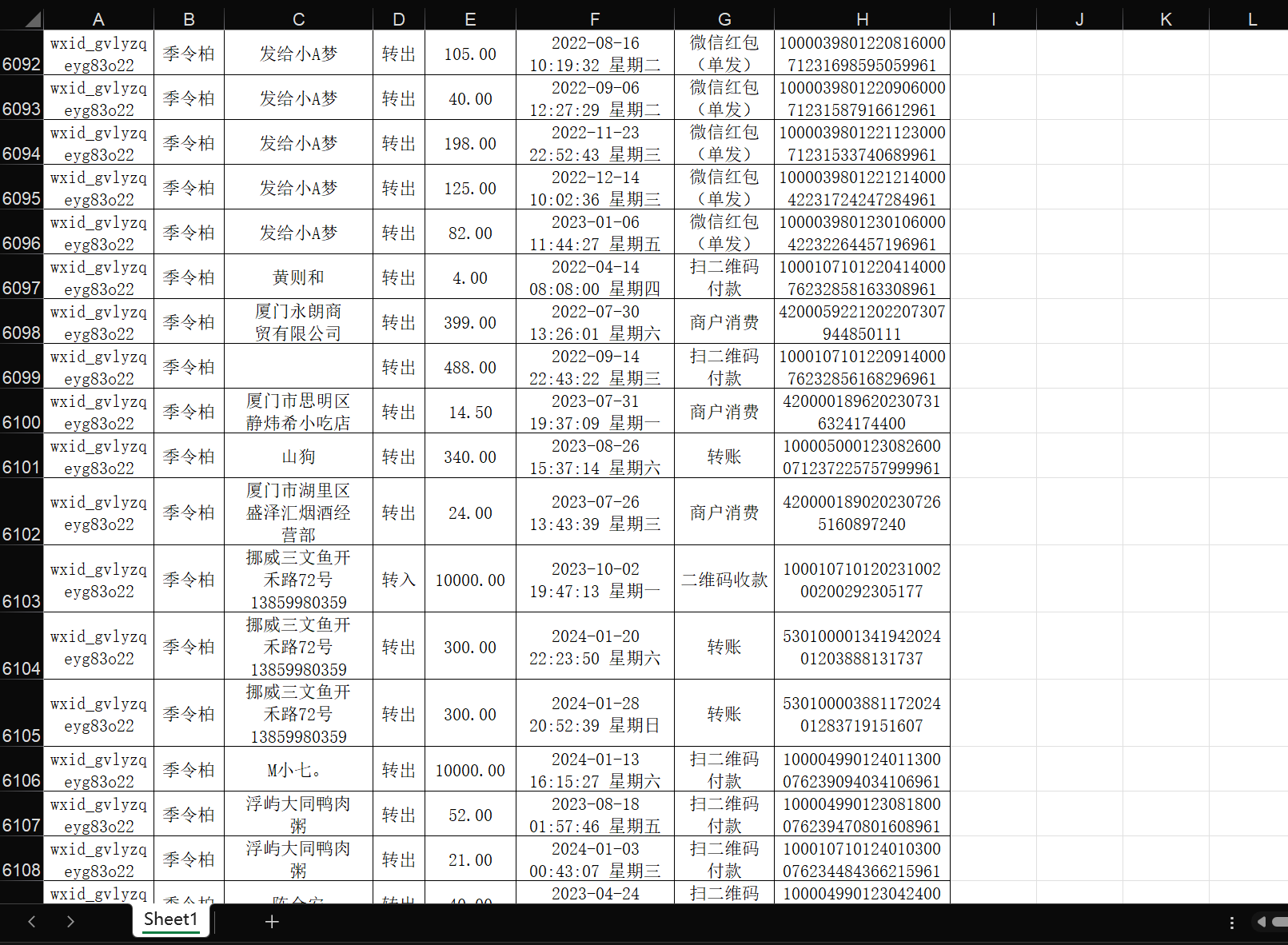The height and width of the screenshot is (945, 1288).
Task: Select the cell containing M小七。
Action: click(298, 770)
